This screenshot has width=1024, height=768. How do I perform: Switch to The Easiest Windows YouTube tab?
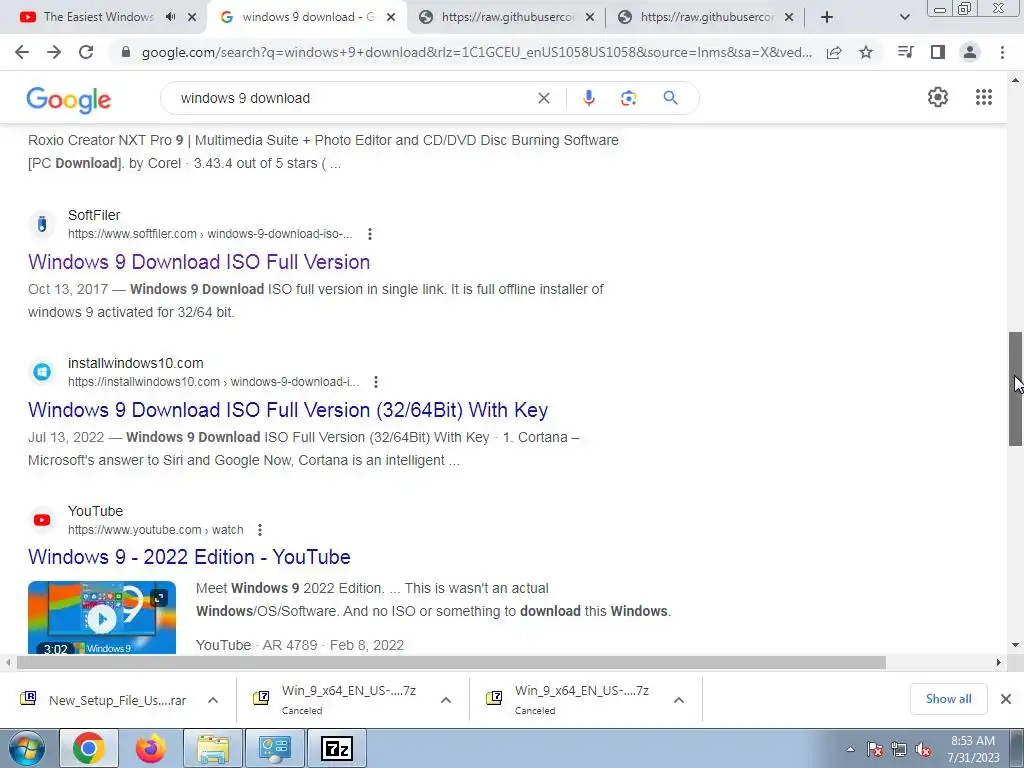click(98, 17)
